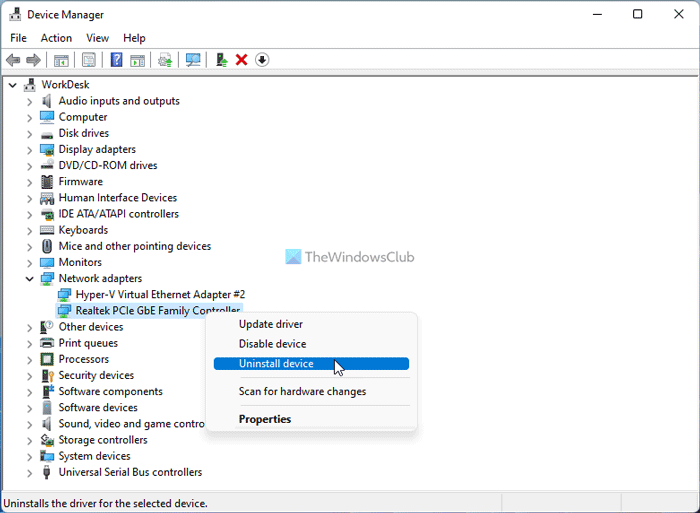The width and height of the screenshot is (700, 513).
Task: Click the Show/Hide Action Pane toolbar icon
Action: 138,60
